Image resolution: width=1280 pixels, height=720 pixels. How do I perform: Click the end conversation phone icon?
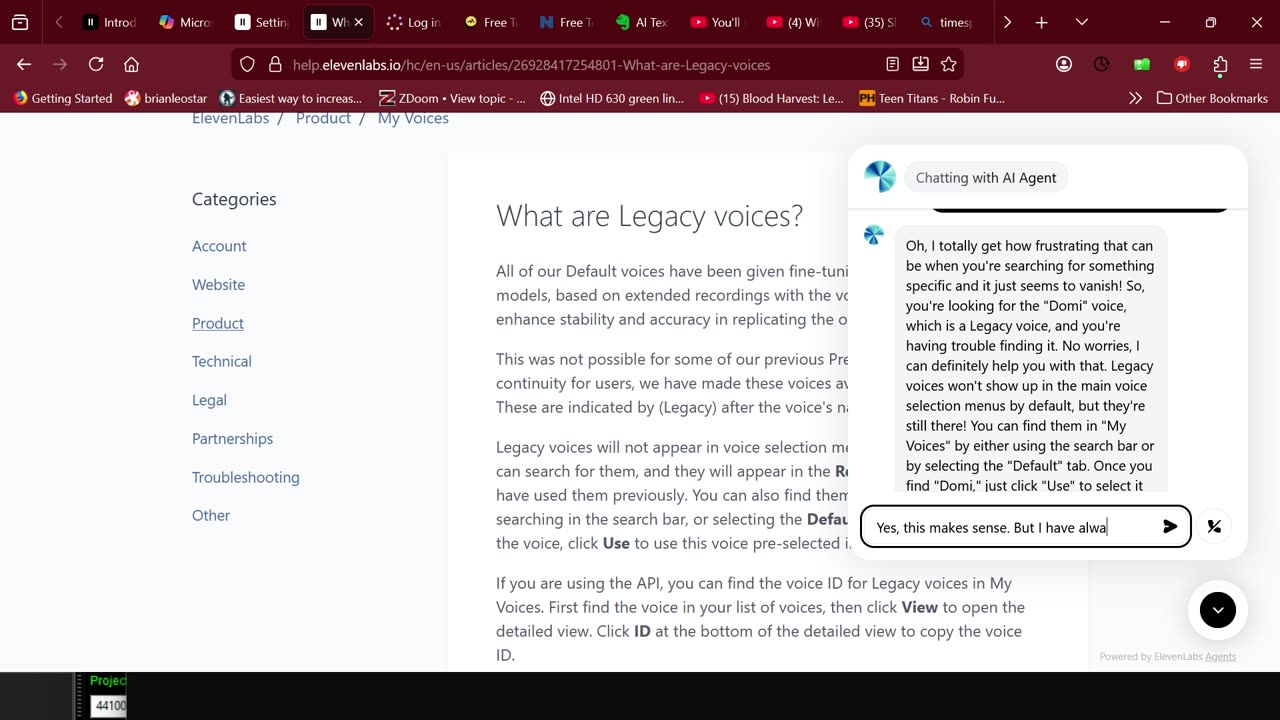[x=1214, y=526]
